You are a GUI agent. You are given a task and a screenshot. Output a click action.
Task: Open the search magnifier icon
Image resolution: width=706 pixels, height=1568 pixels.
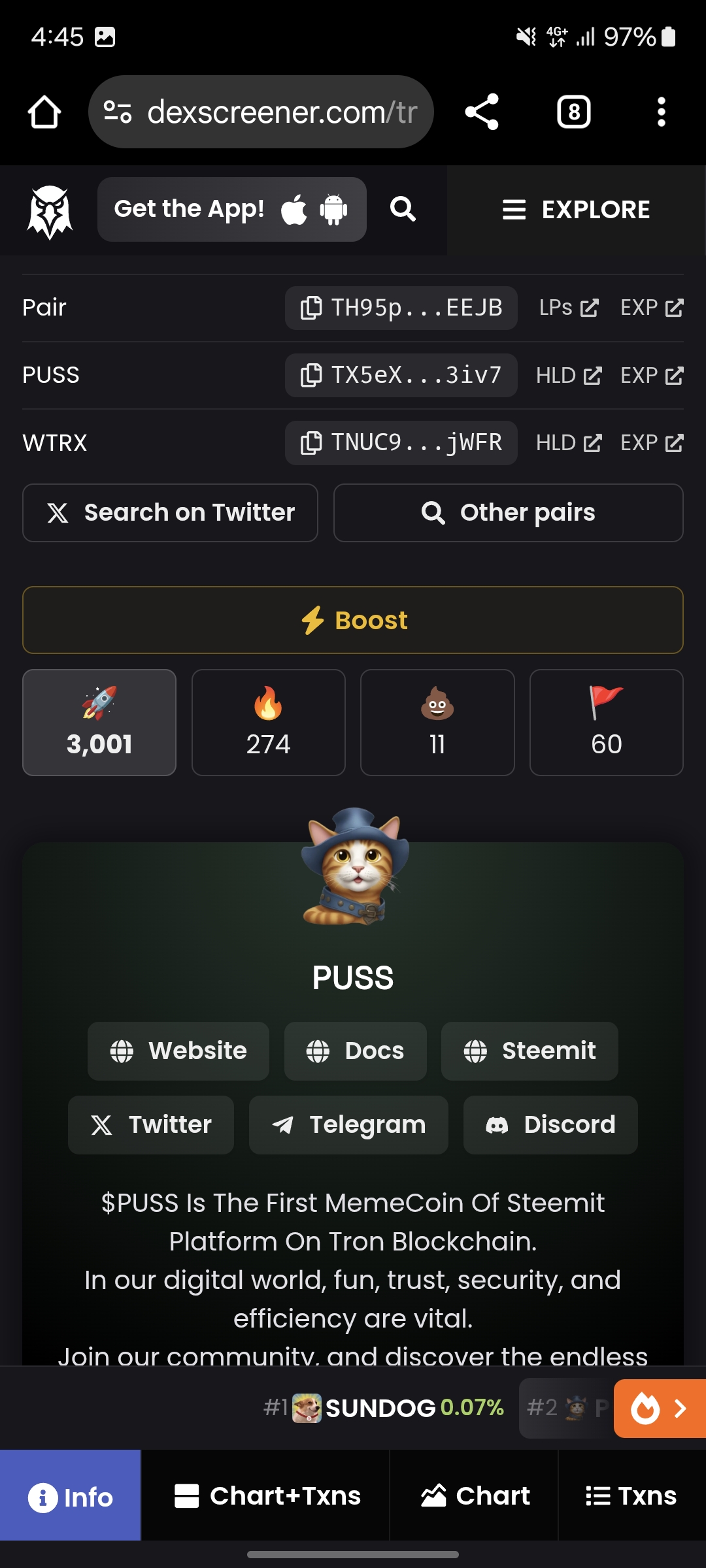coord(403,209)
